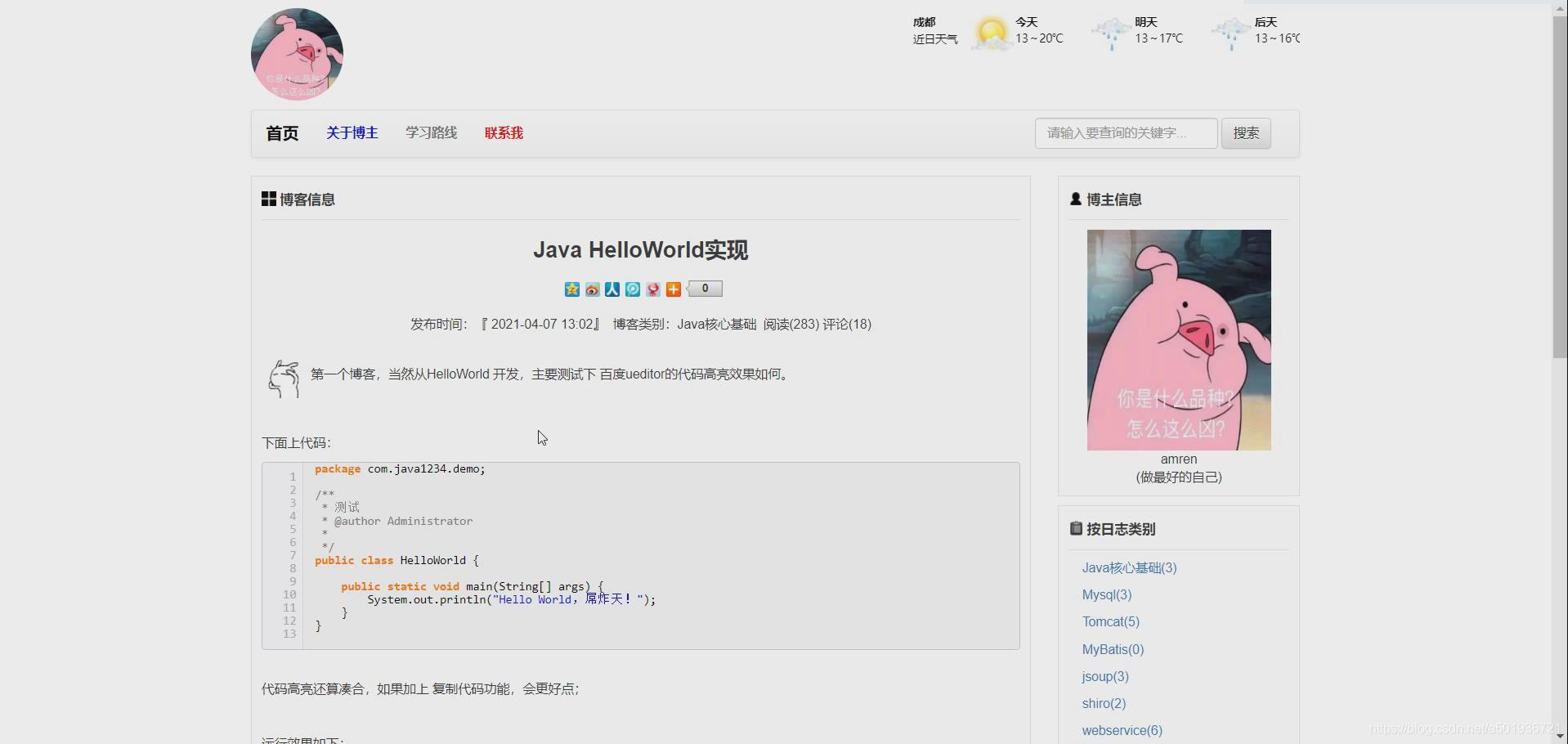Browse the Tomcat(5) category
Screen dimensions: 1568x744
coord(1111,621)
